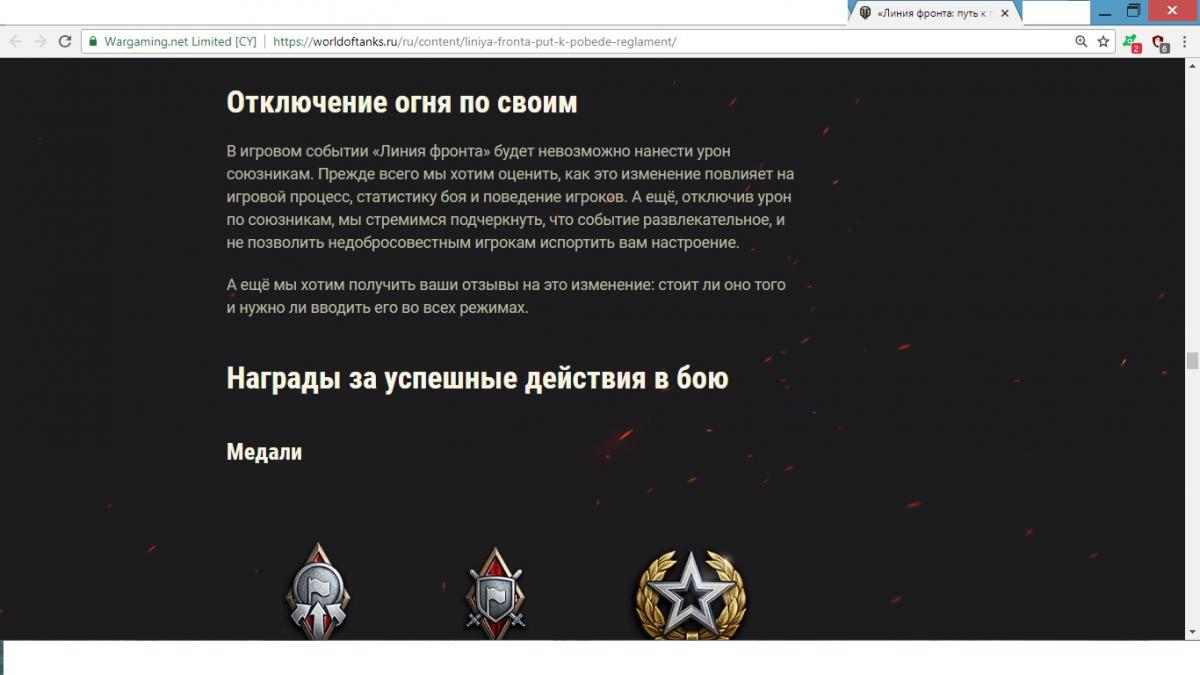Click the Wargaming.net Limited certificate label

pos(180,42)
